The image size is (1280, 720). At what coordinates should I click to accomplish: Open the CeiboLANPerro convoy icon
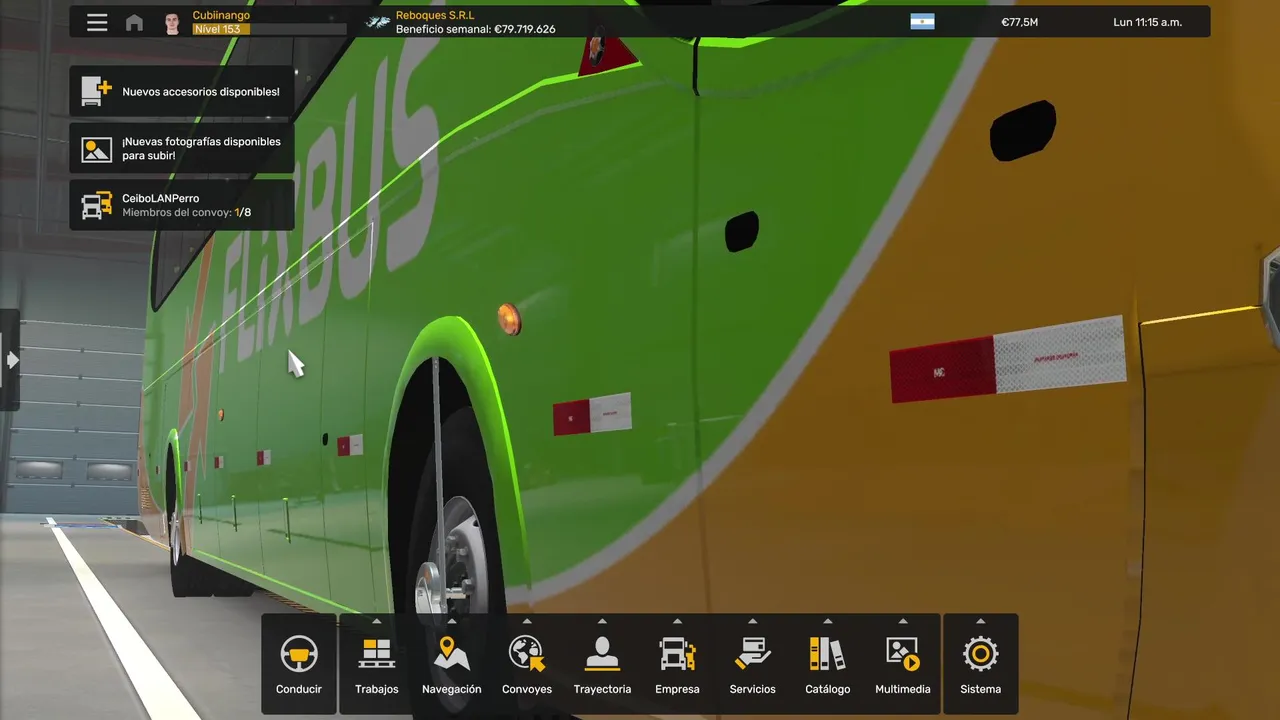(x=96, y=205)
